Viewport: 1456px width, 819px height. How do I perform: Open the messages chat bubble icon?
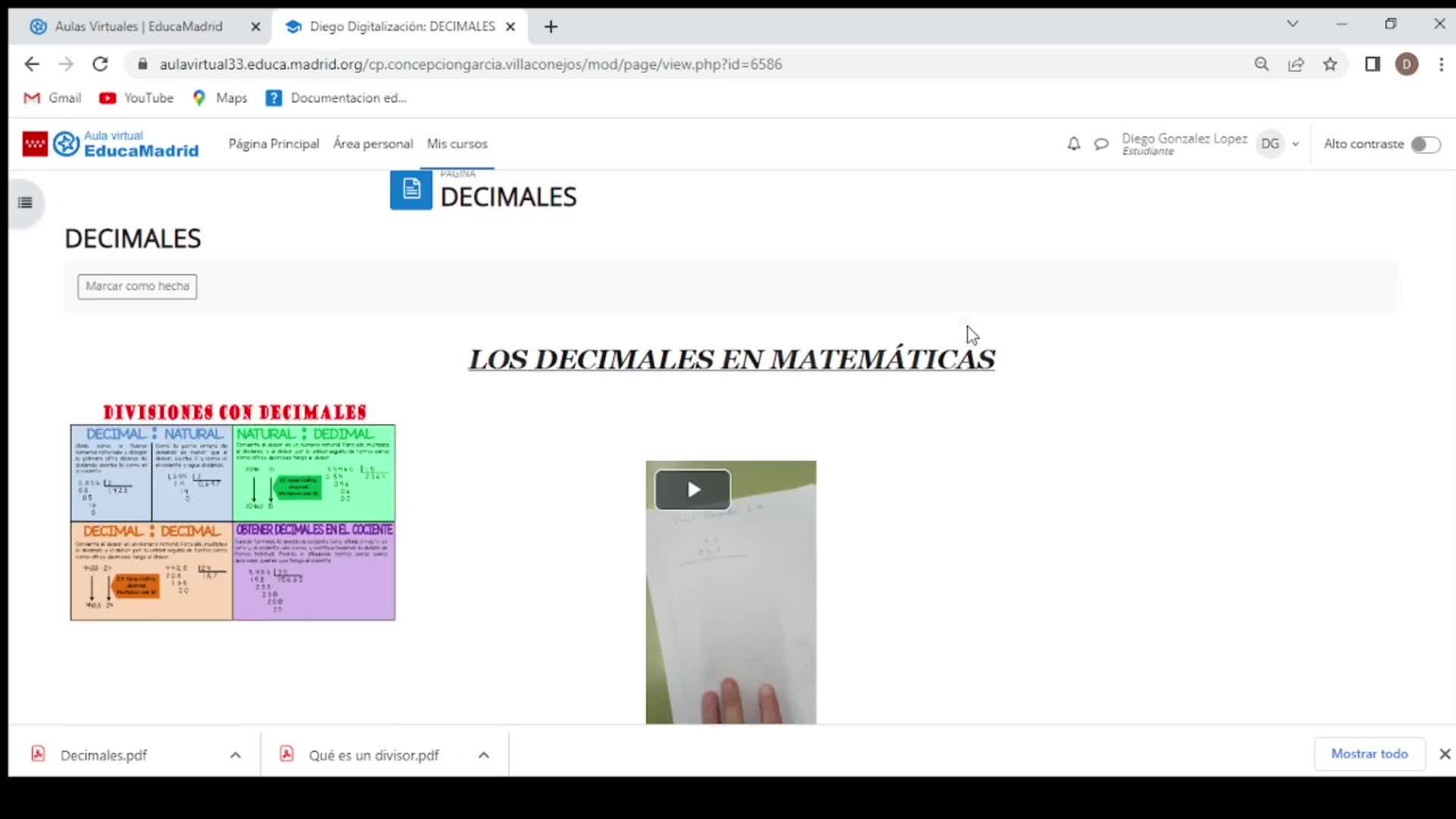click(x=1101, y=144)
